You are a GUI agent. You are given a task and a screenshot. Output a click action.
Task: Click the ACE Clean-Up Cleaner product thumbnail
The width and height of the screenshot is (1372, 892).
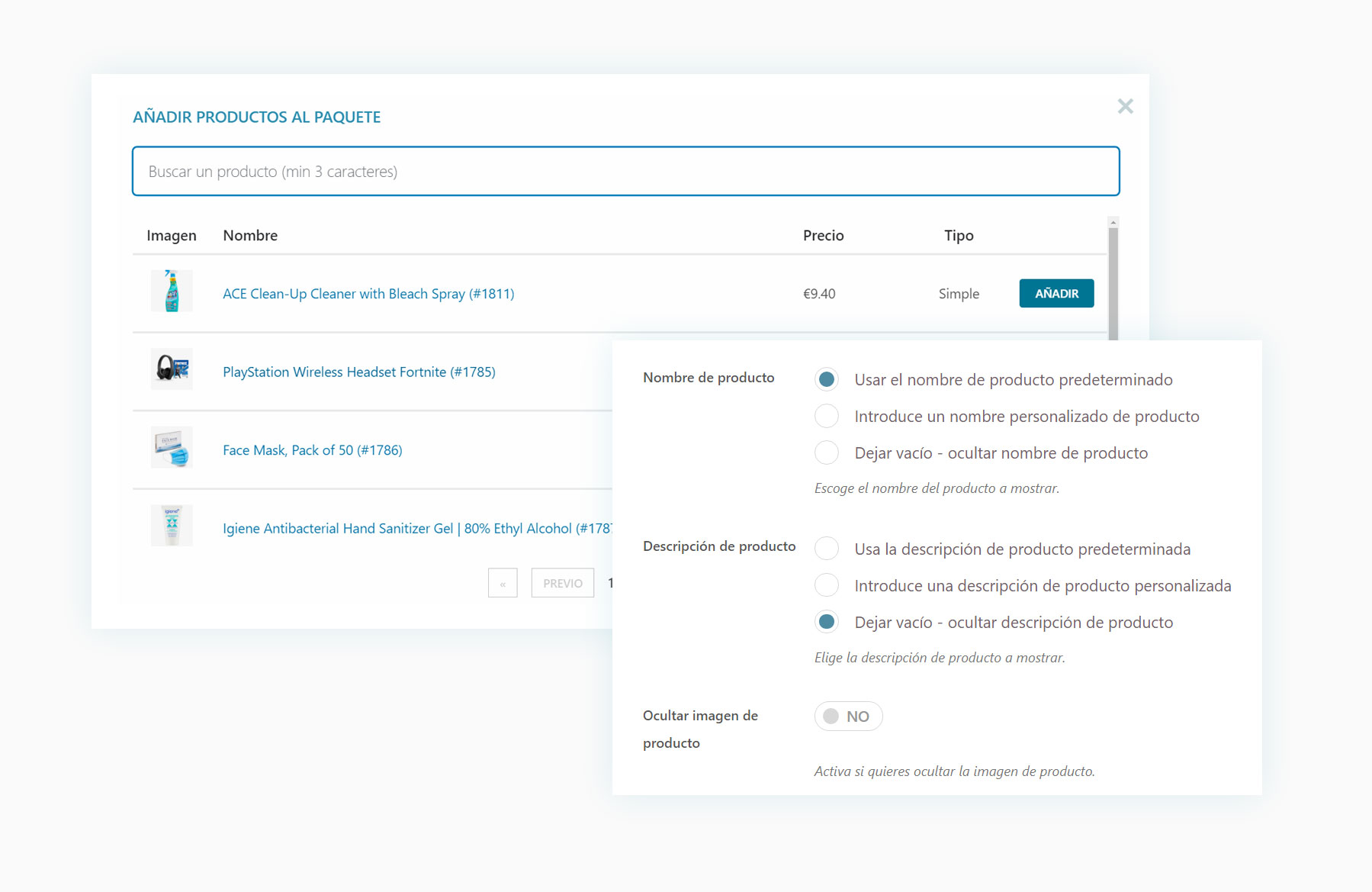[x=172, y=291]
